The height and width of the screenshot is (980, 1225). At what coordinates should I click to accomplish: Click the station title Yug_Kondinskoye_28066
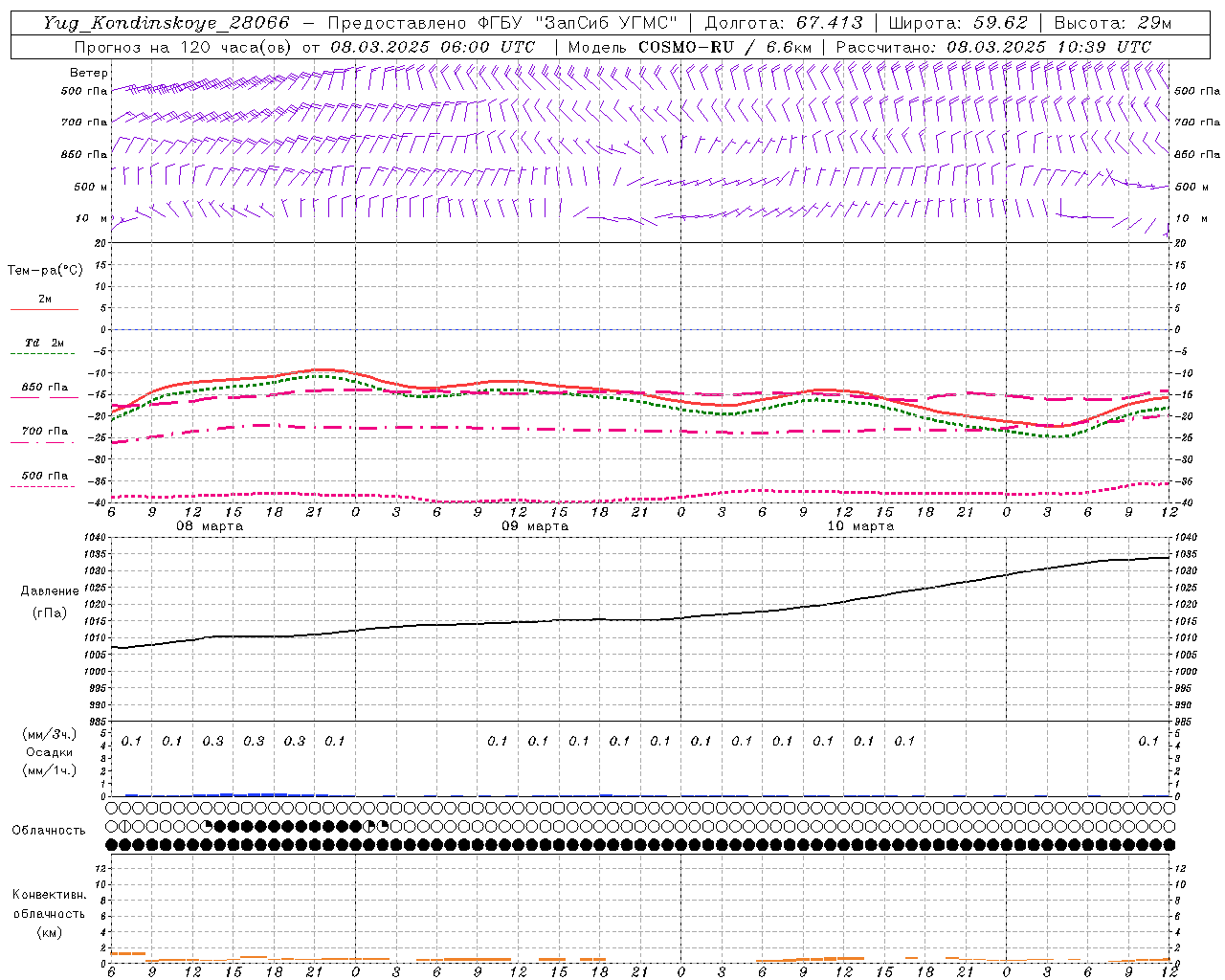tap(167, 23)
